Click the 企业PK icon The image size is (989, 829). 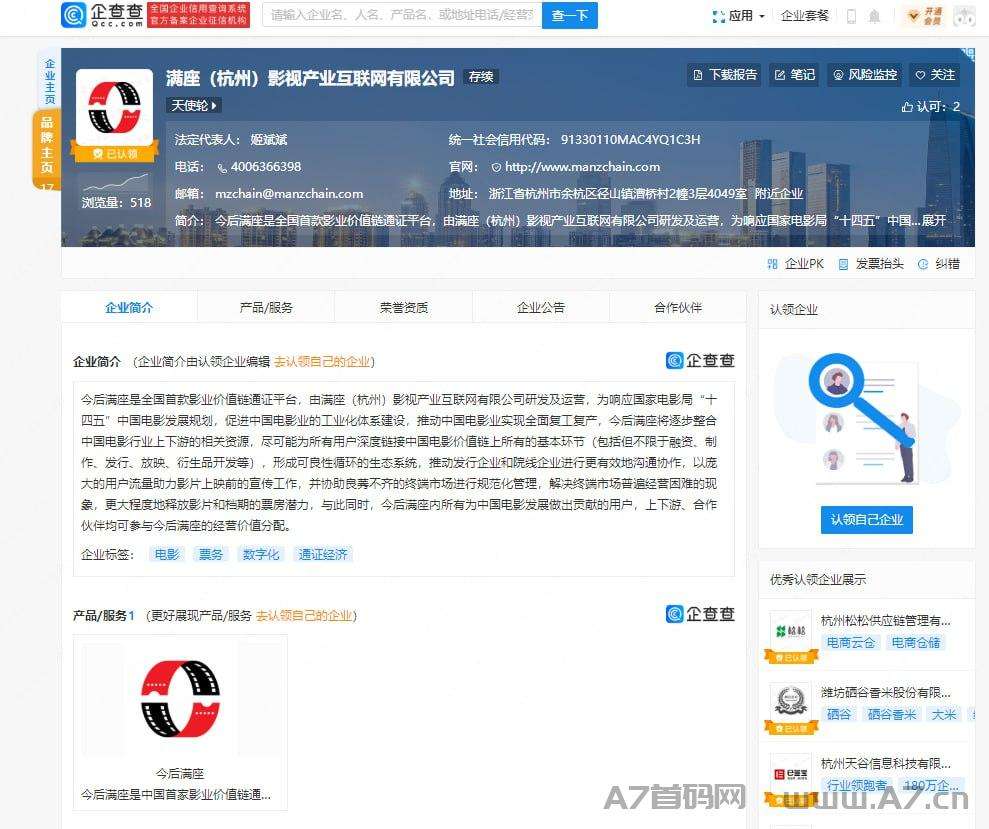coord(772,264)
